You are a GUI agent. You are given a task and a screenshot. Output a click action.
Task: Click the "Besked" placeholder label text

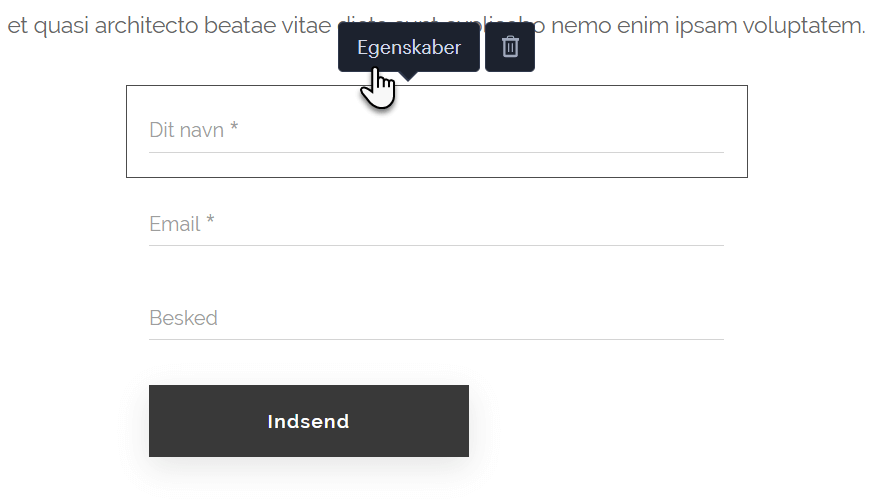coord(183,318)
